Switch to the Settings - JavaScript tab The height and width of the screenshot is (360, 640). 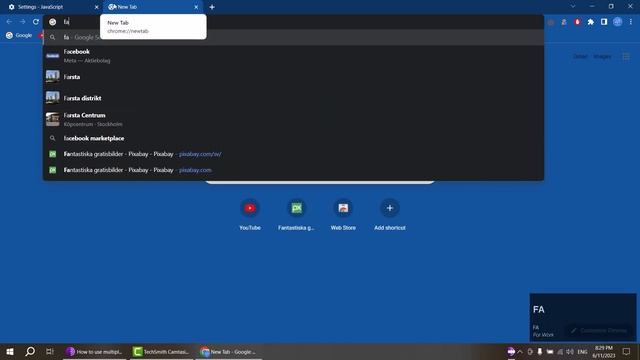click(52, 7)
